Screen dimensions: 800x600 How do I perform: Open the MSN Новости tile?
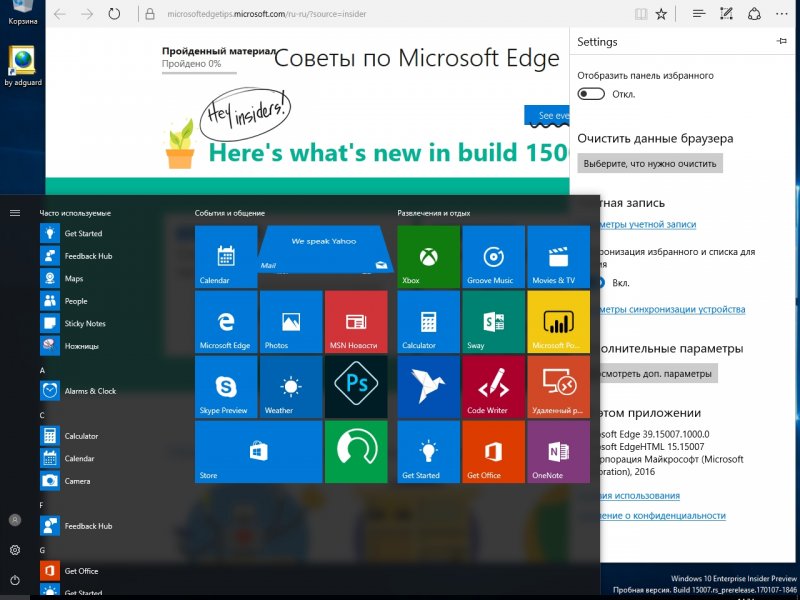pos(356,322)
